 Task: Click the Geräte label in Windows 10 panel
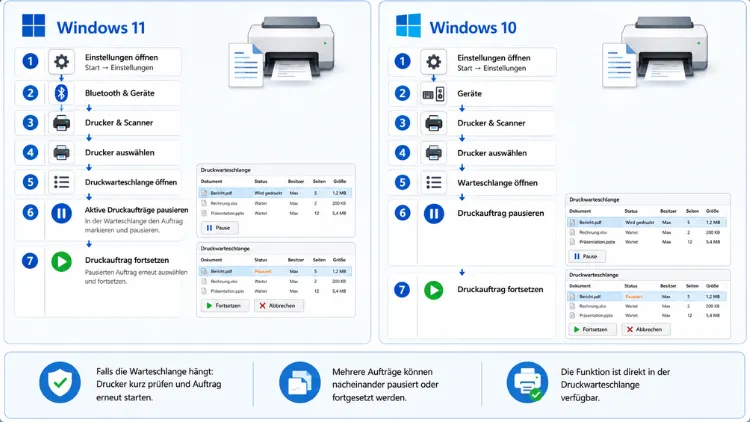pyautogui.click(x=469, y=94)
